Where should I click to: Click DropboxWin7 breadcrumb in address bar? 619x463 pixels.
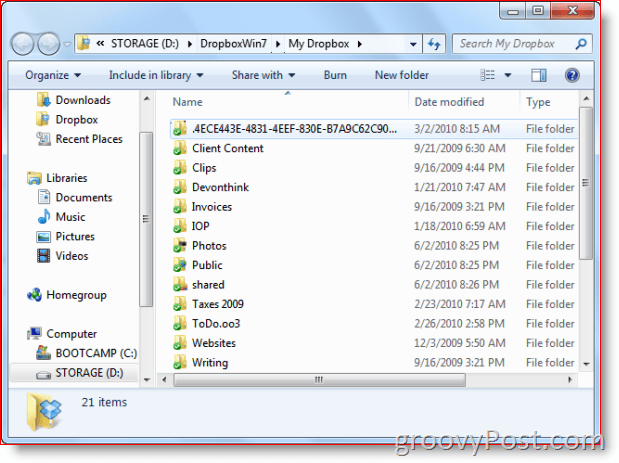pos(233,43)
